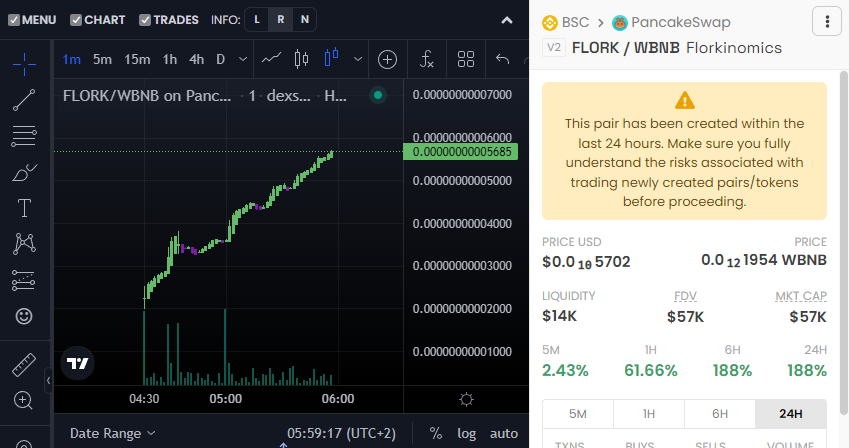This screenshot has width=849, height=448.
Task: Switch stats to 5M tab
Action: (578, 414)
